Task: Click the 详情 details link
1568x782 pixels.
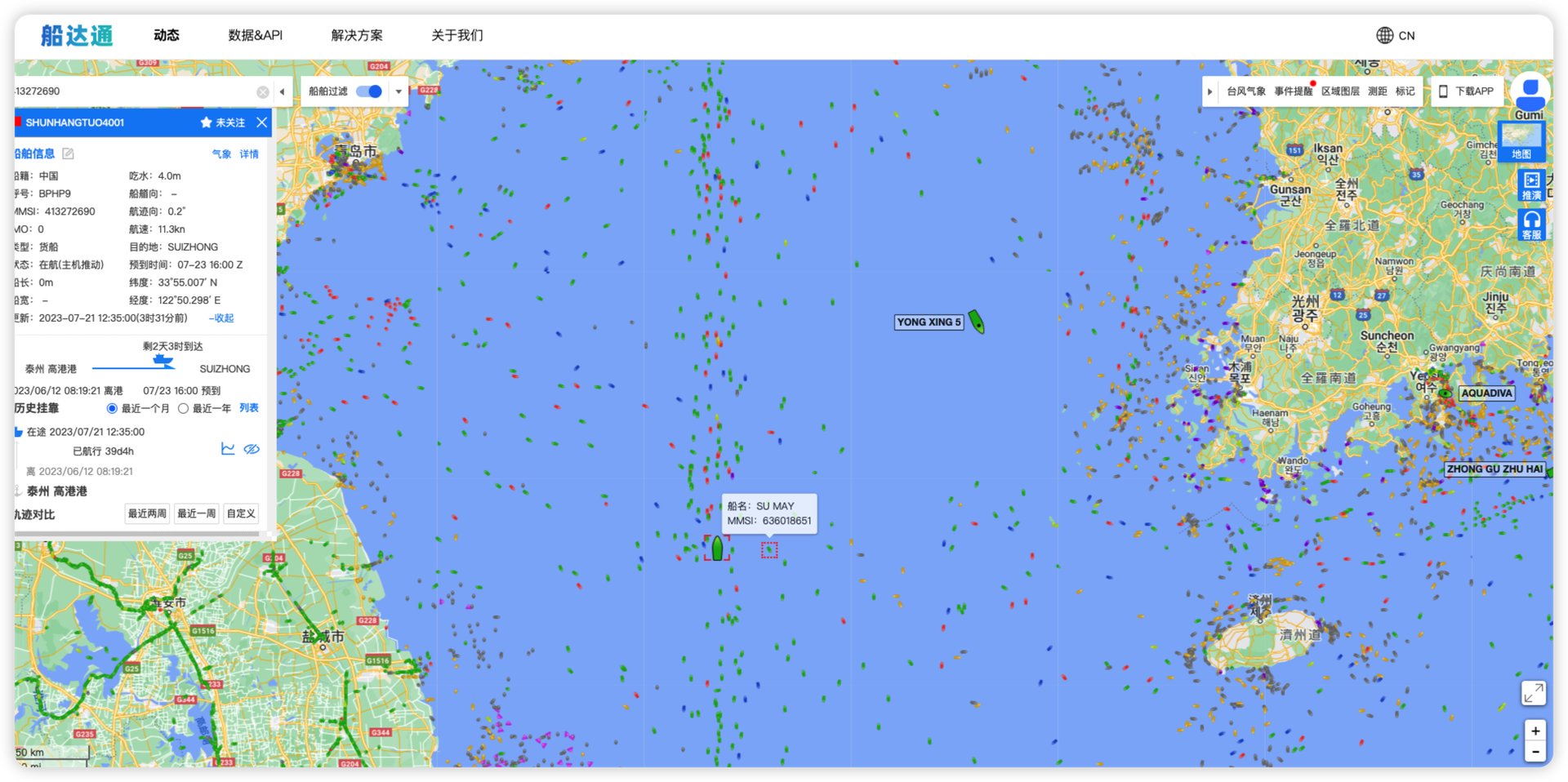Action: (x=249, y=153)
